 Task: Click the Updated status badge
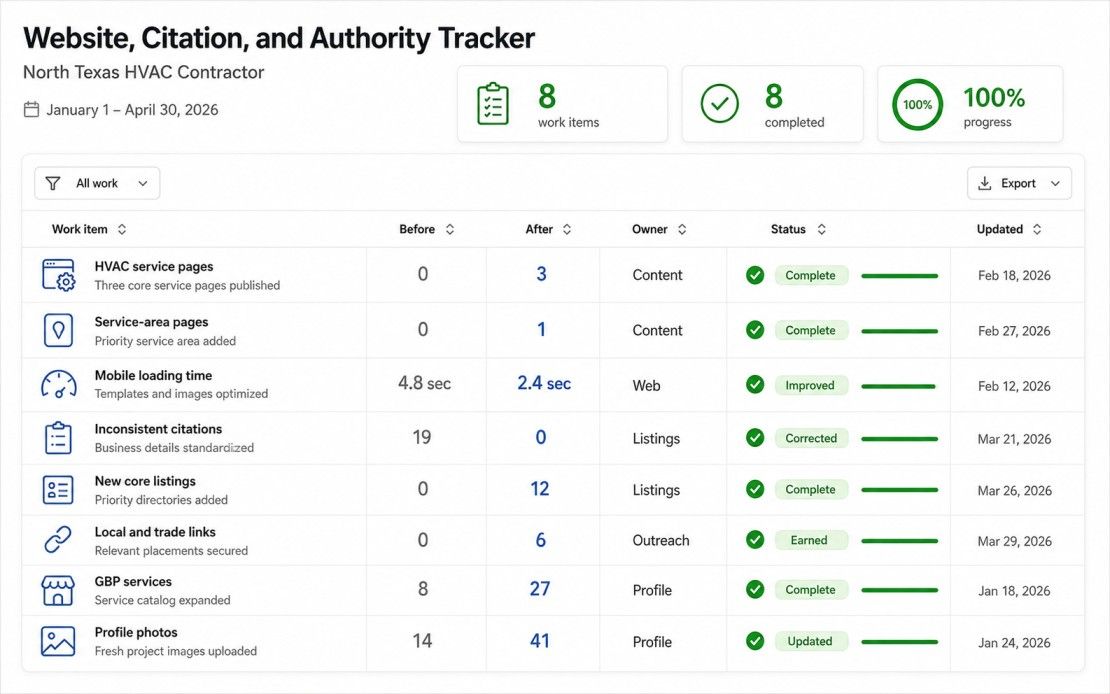tap(810, 641)
